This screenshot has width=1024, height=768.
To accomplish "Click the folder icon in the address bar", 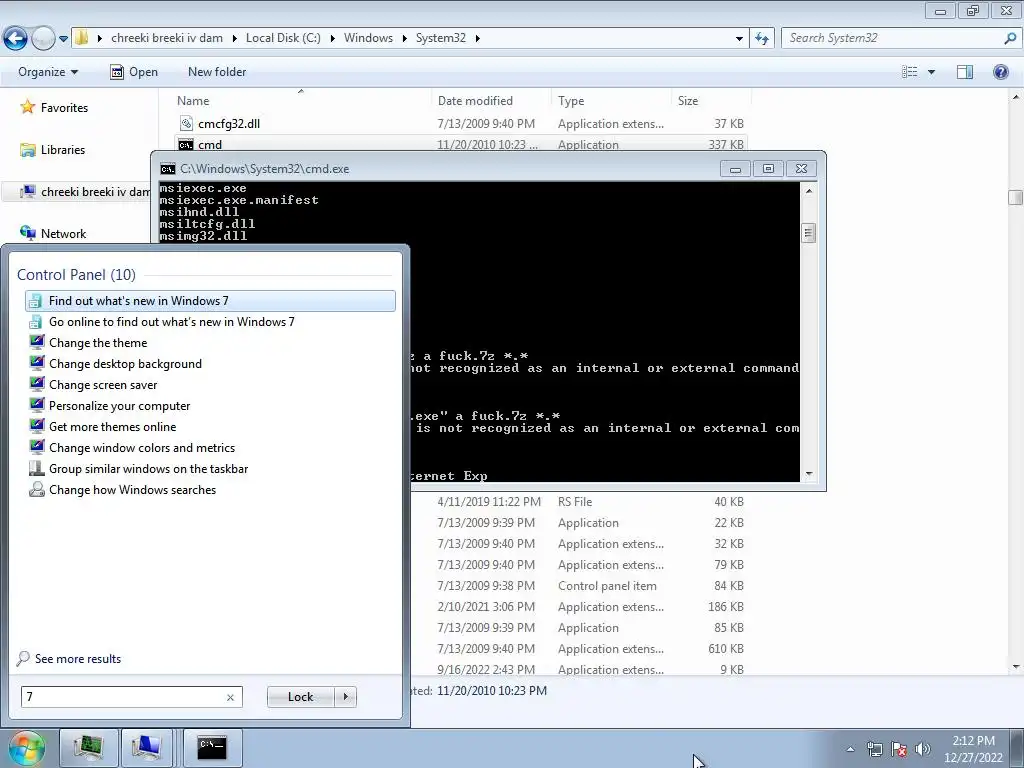I will click(82, 38).
